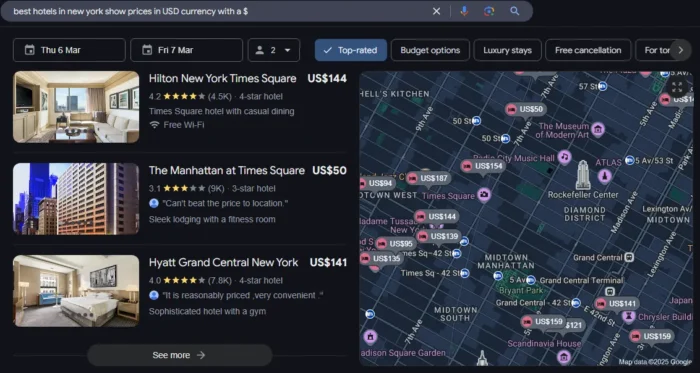
Task: View the Hyatt bedroom photo thumbnail
Action: pos(76,291)
